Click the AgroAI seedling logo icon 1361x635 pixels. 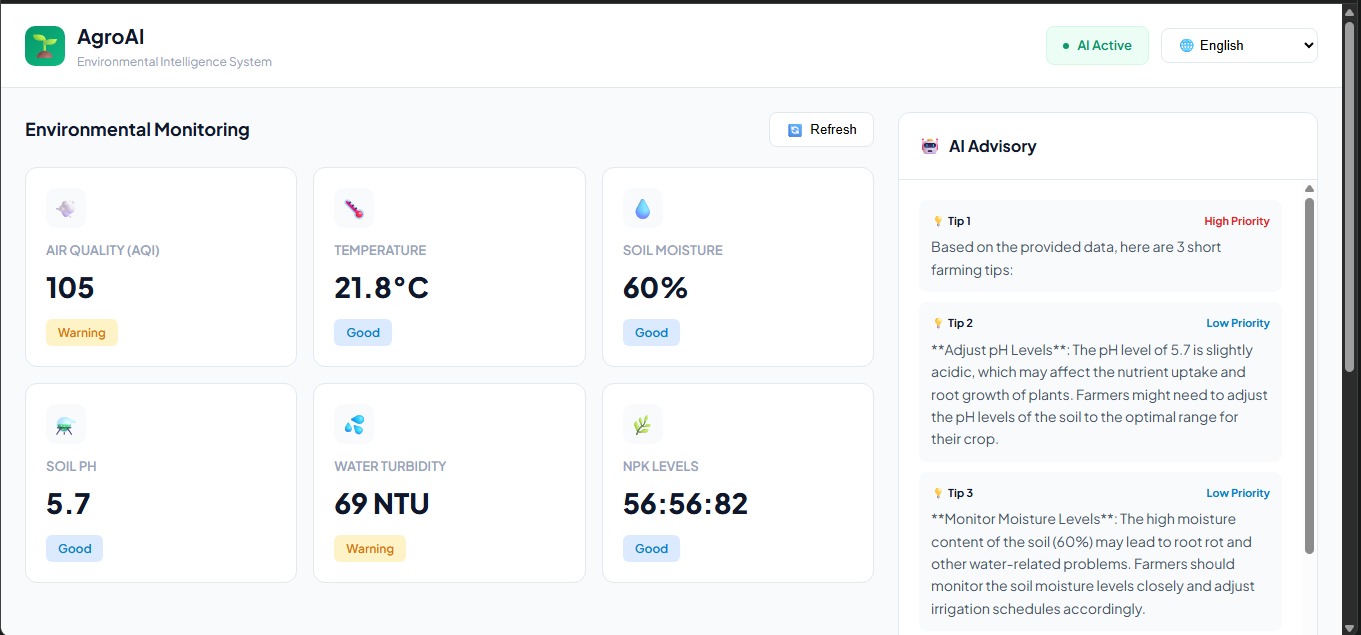point(45,46)
